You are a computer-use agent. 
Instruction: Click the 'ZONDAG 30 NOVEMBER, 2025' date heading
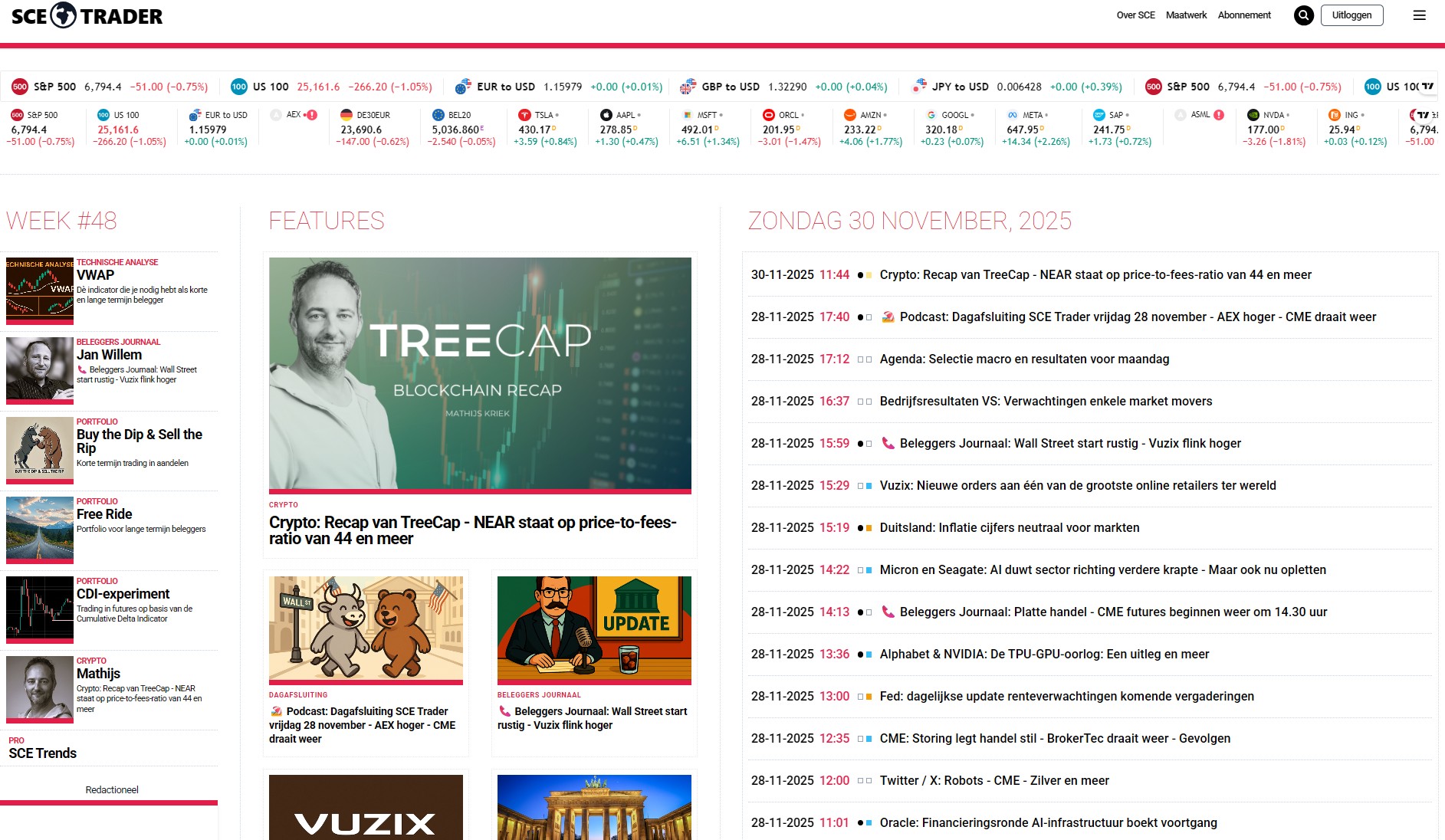[x=910, y=221]
